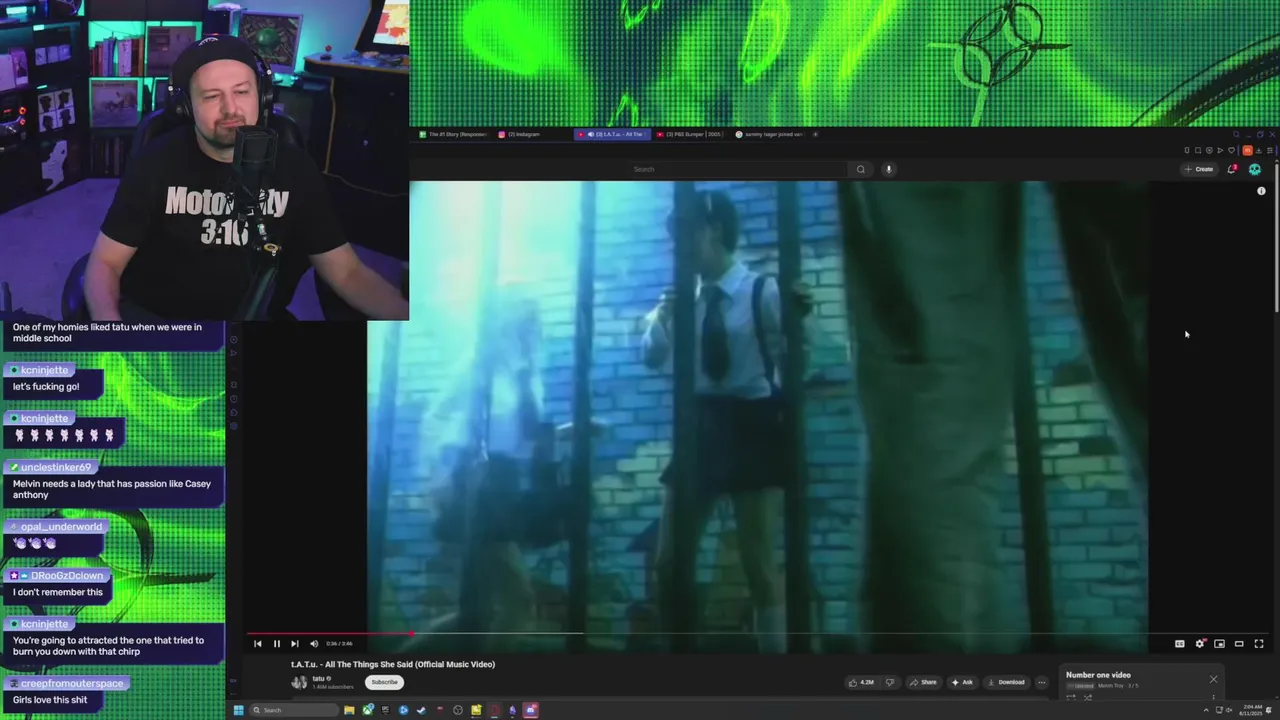Open the tatu channel name link

click(319, 678)
